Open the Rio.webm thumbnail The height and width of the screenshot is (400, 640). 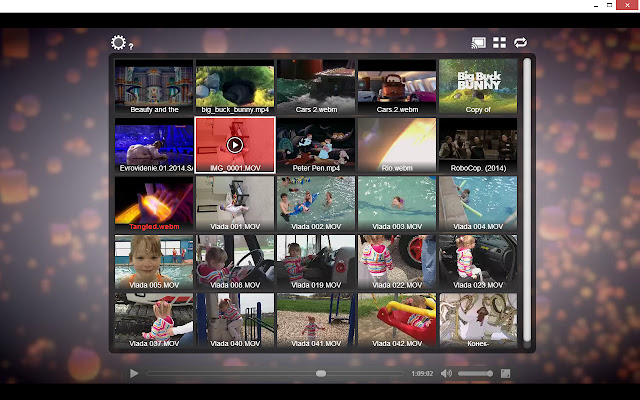[397, 145]
